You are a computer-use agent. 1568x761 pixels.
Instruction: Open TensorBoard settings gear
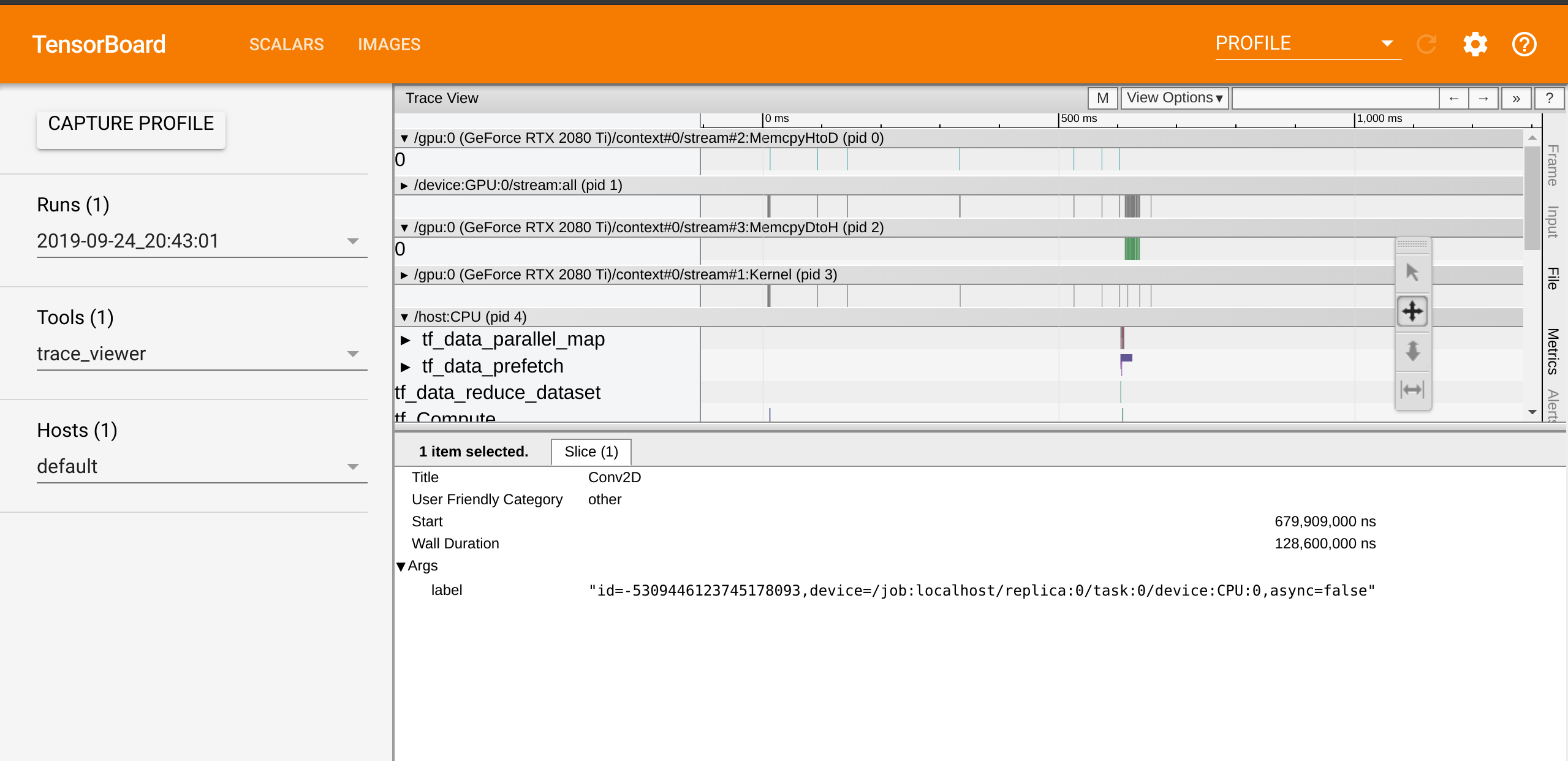(x=1475, y=44)
